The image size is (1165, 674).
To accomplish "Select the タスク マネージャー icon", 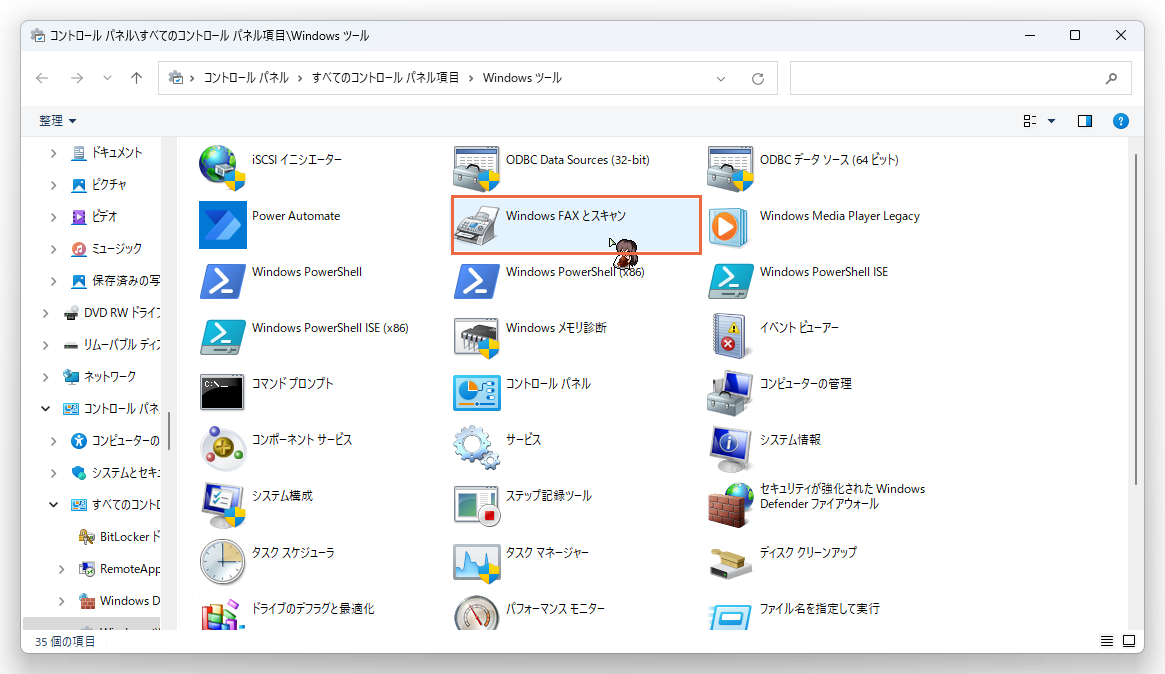I will (476, 562).
